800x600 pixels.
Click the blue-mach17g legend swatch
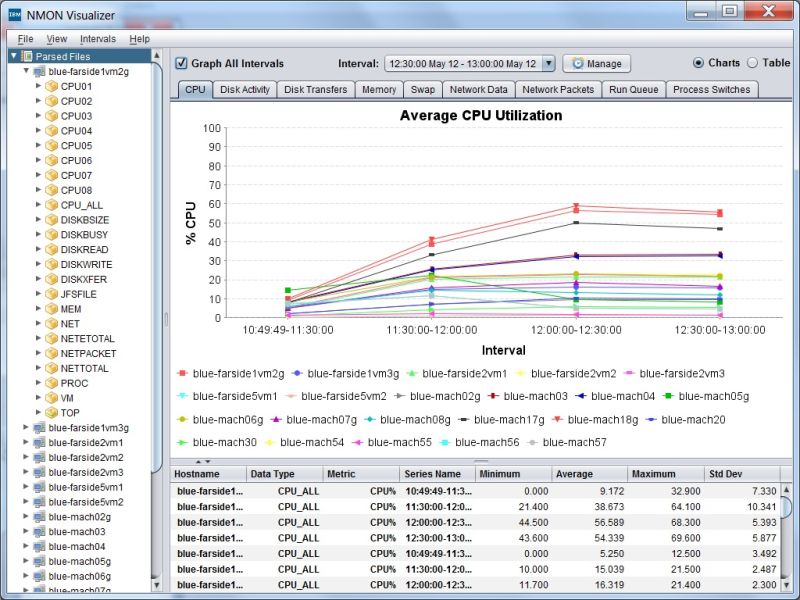[463, 419]
